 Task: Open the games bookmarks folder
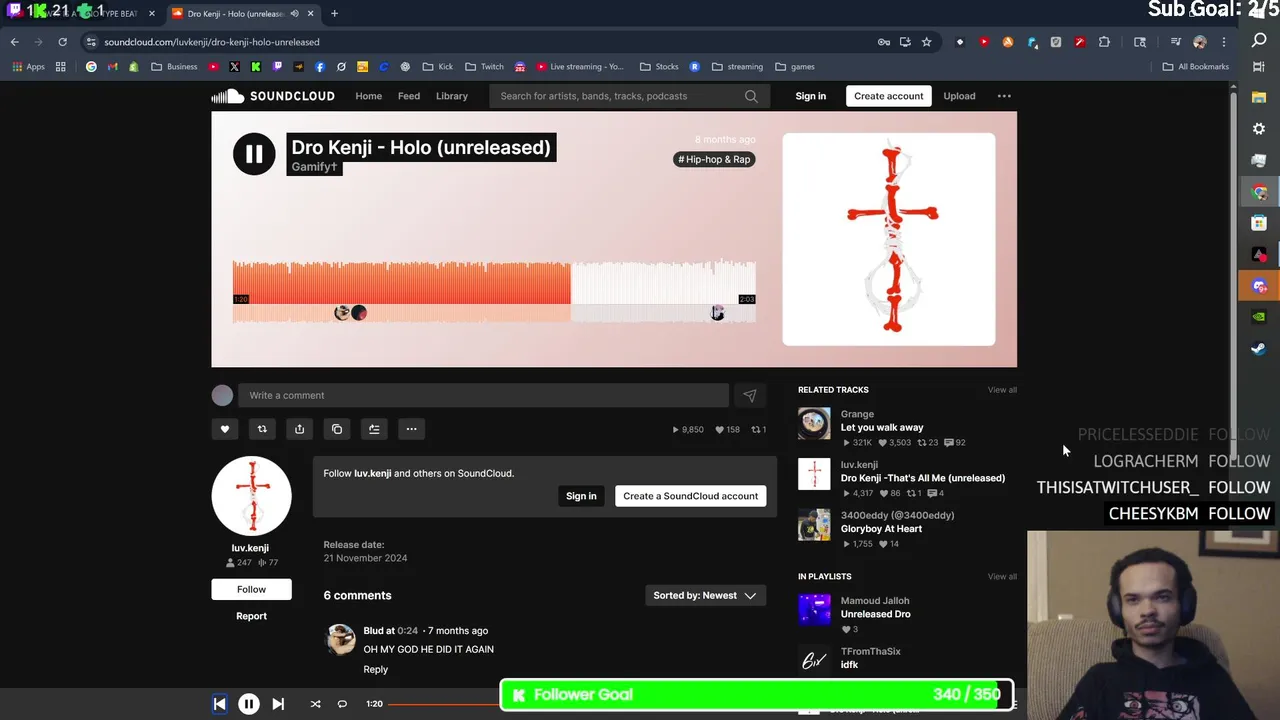pyautogui.click(x=795, y=67)
